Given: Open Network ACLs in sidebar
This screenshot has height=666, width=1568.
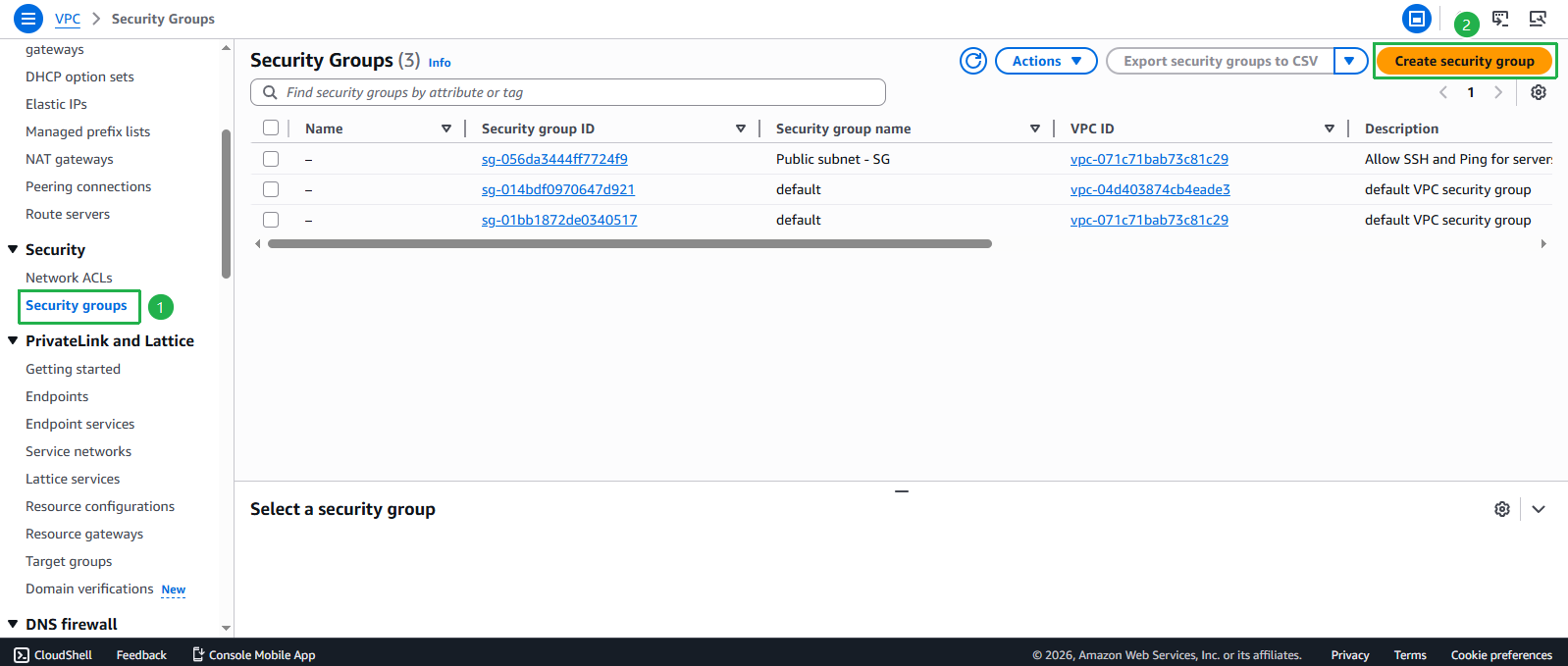Looking at the screenshot, I should pos(69,278).
